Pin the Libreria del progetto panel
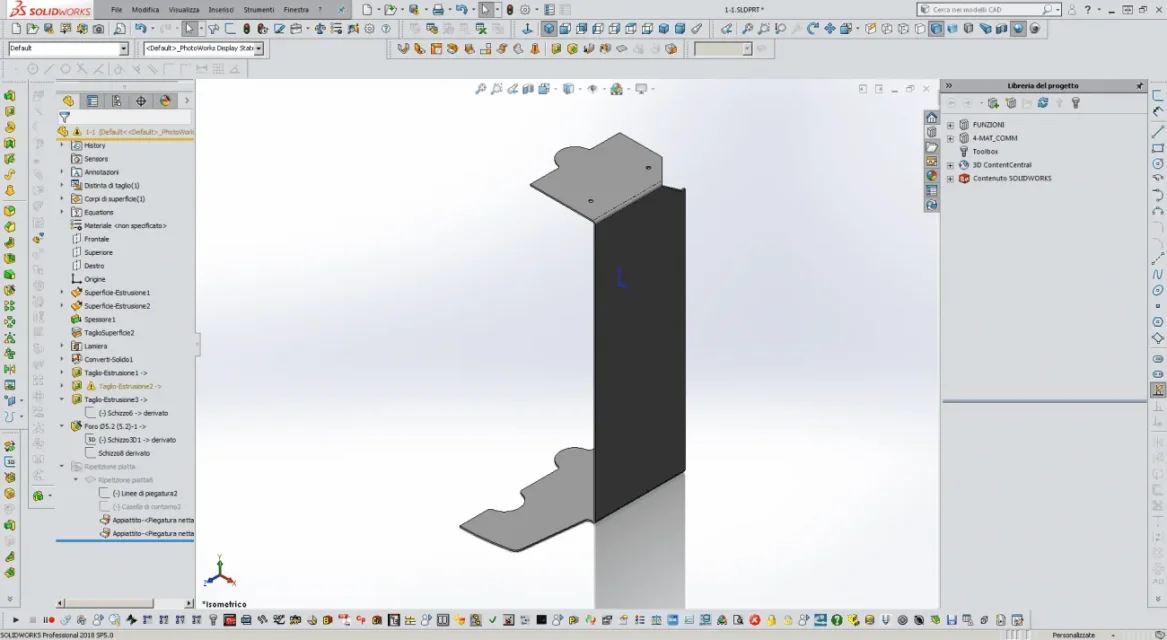Screen dimensions: 1167x640 pyautogui.click(x=1139, y=86)
